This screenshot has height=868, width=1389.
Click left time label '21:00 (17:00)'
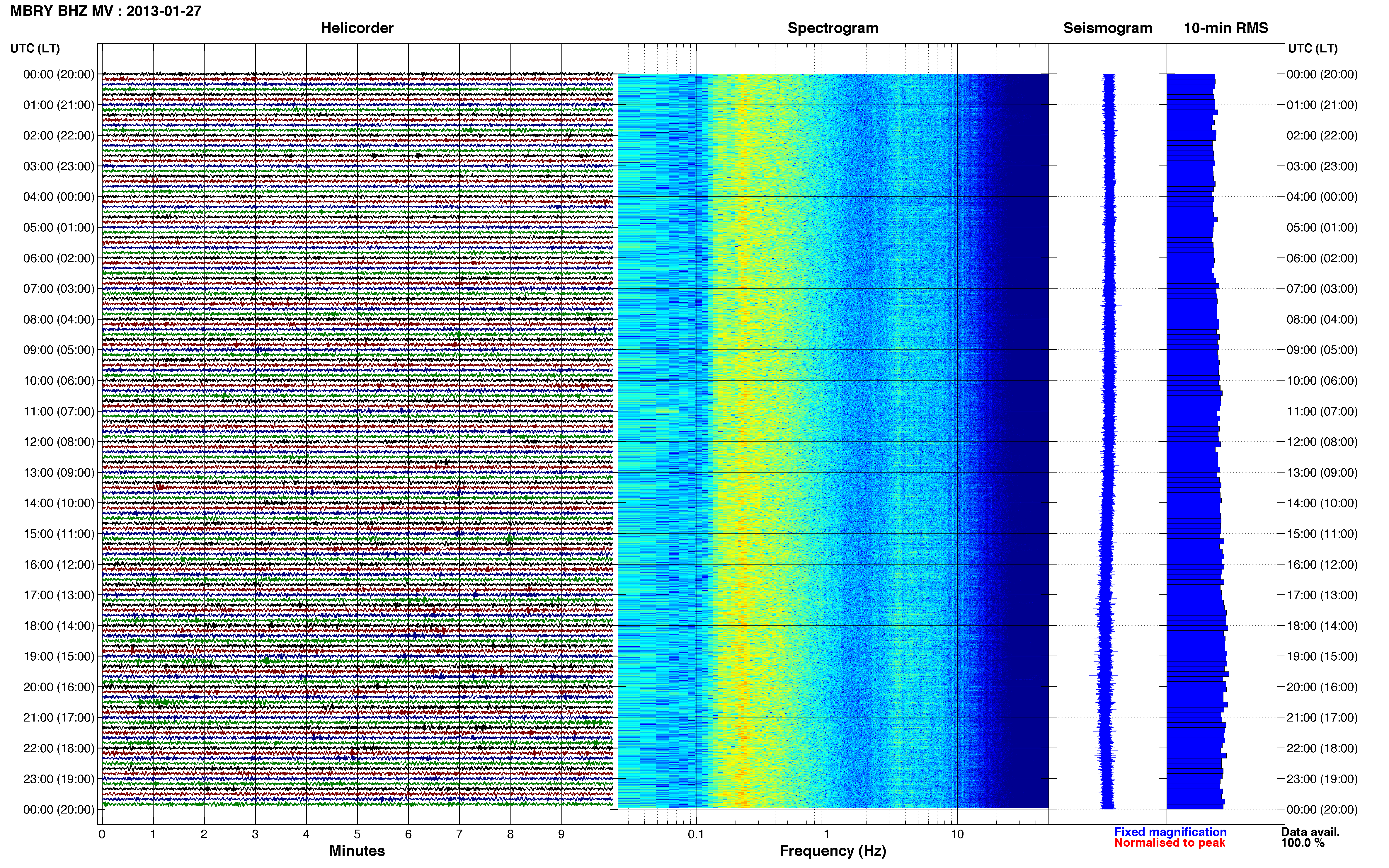pos(59,718)
